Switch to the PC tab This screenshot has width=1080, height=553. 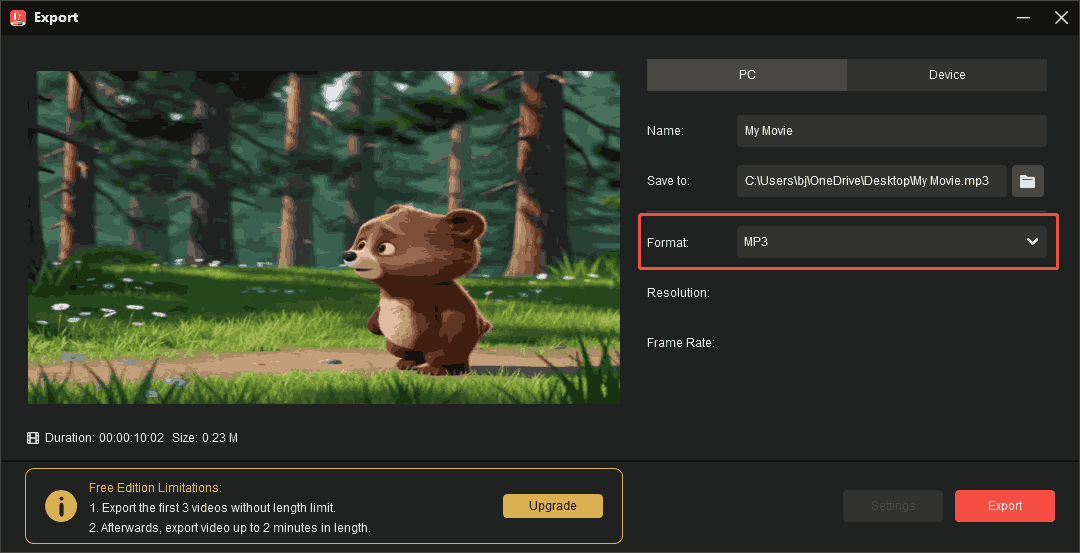point(747,75)
